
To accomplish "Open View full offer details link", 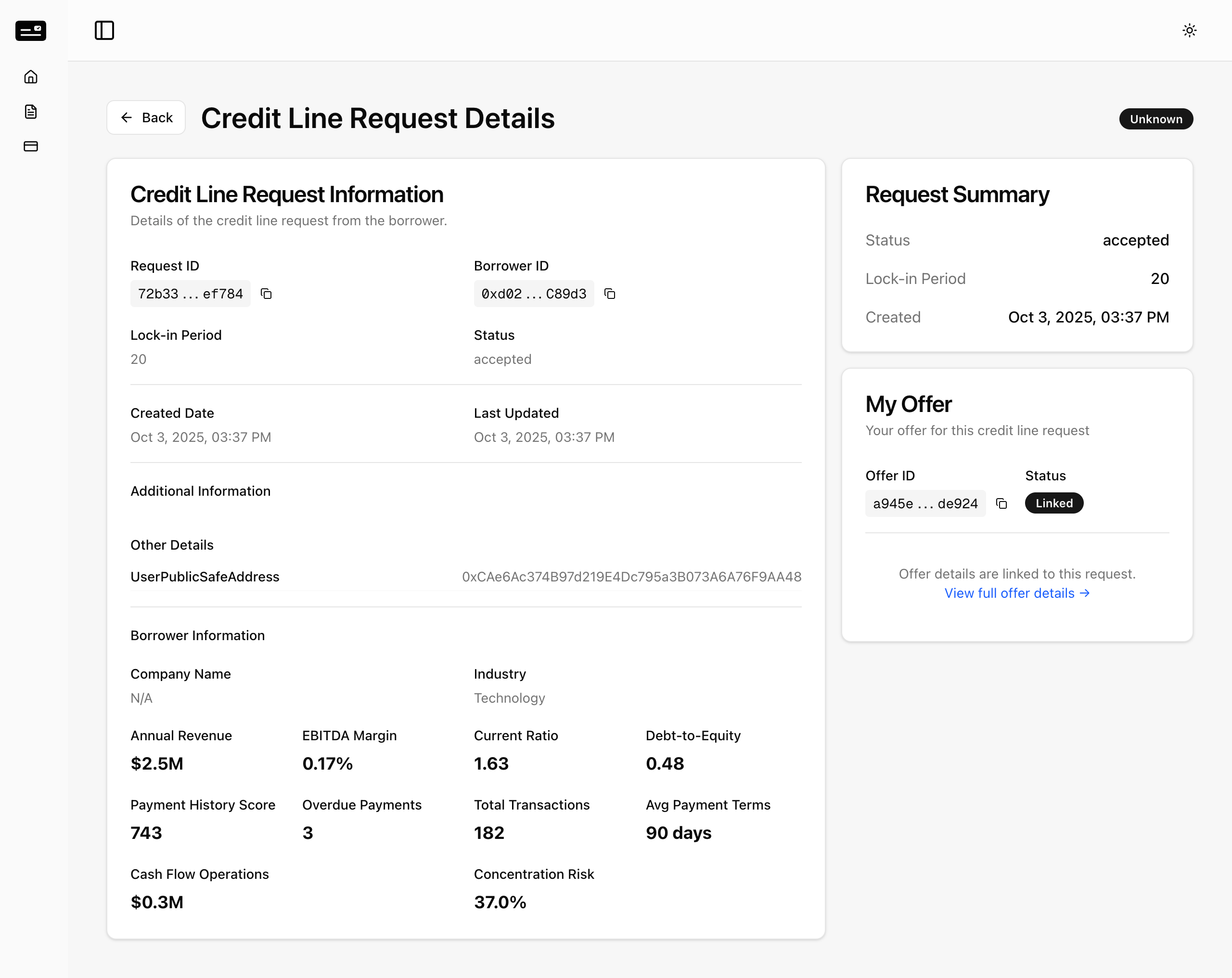I will click(1017, 593).
